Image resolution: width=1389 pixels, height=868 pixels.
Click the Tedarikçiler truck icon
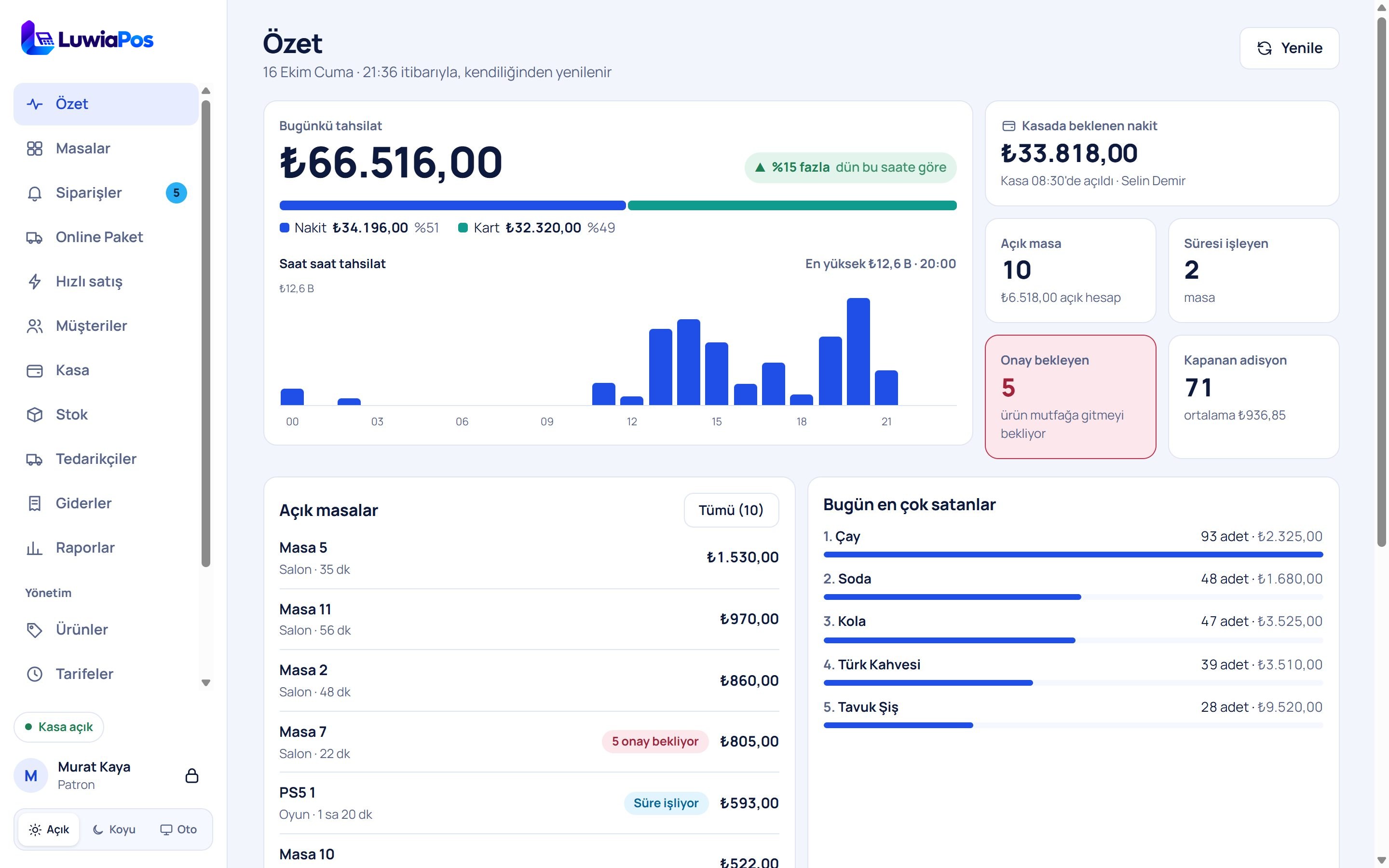point(35,459)
